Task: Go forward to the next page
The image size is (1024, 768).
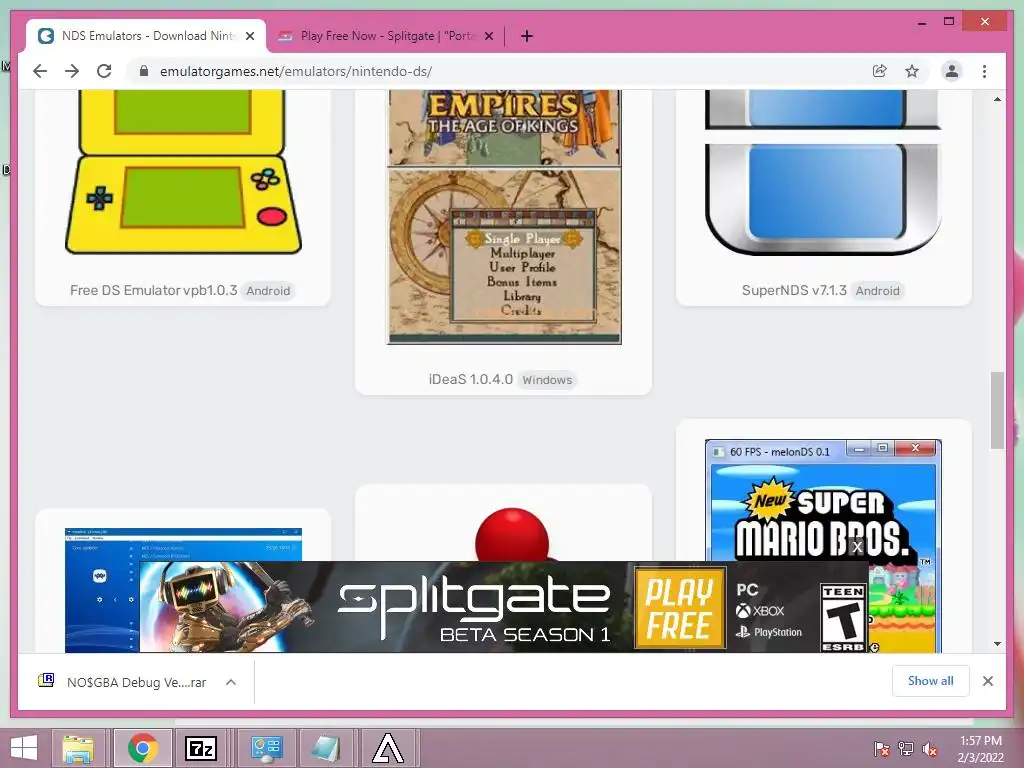Action: 72,71
